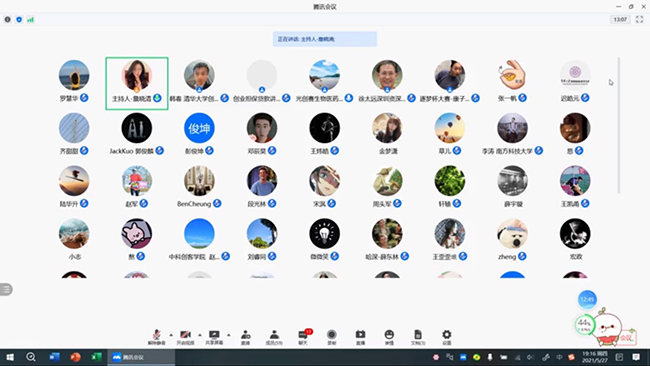Viewport: 650px width, 366px height.
Task: Expand the video options arrow
Action: tap(200, 334)
